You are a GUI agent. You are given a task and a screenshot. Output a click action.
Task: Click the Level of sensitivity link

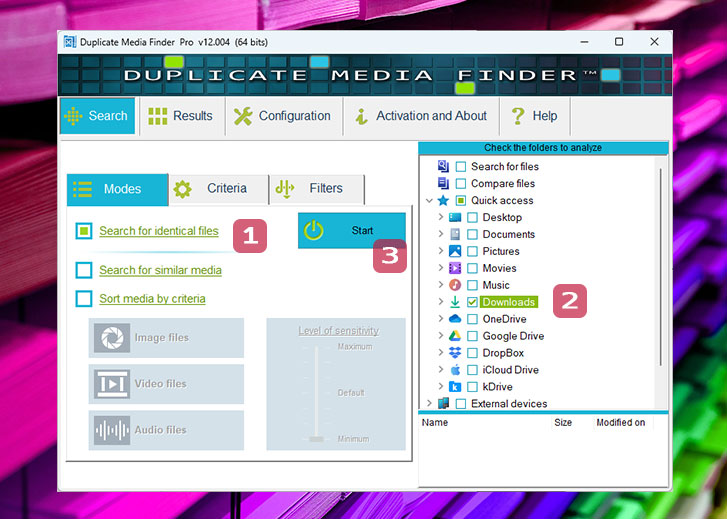point(338,331)
